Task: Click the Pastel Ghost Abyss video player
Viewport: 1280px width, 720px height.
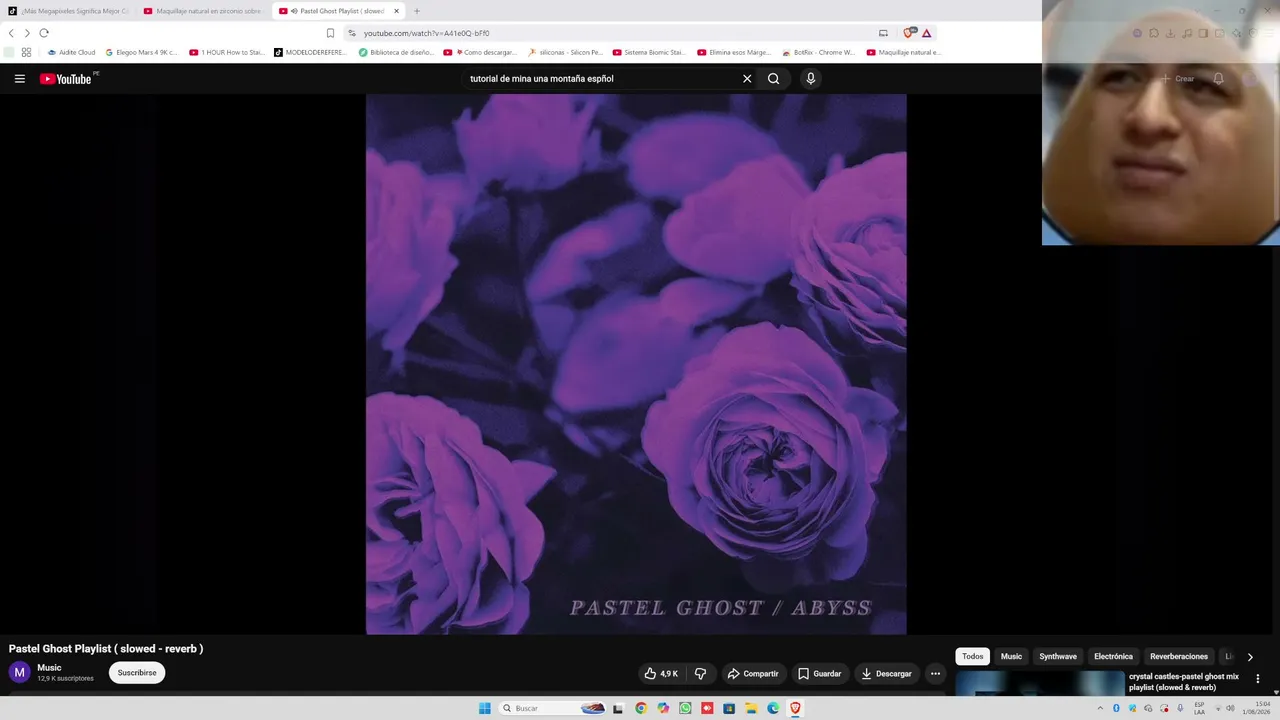Action: [x=636, y=364]
